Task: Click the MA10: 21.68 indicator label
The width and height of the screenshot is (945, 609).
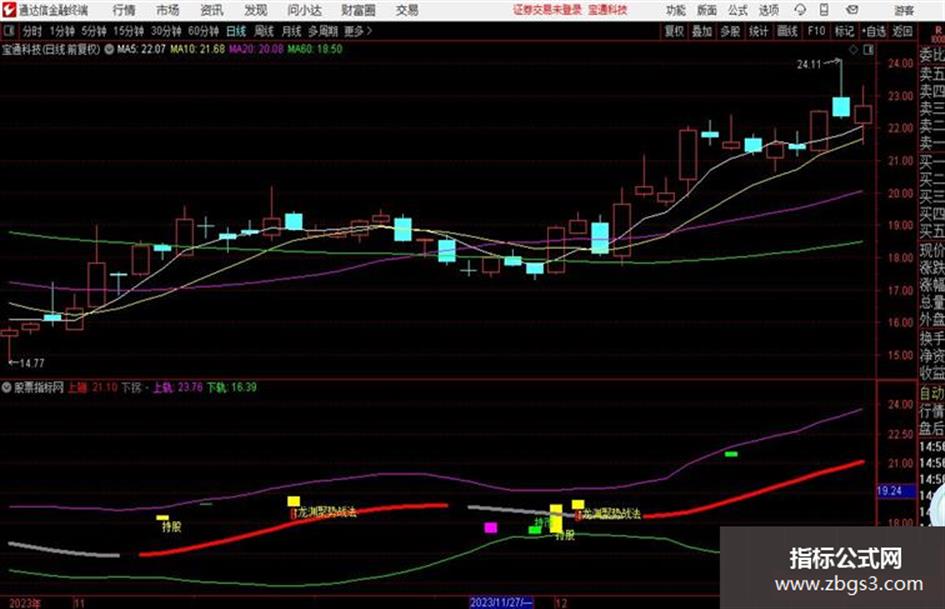Action: [x=198, y=49]
